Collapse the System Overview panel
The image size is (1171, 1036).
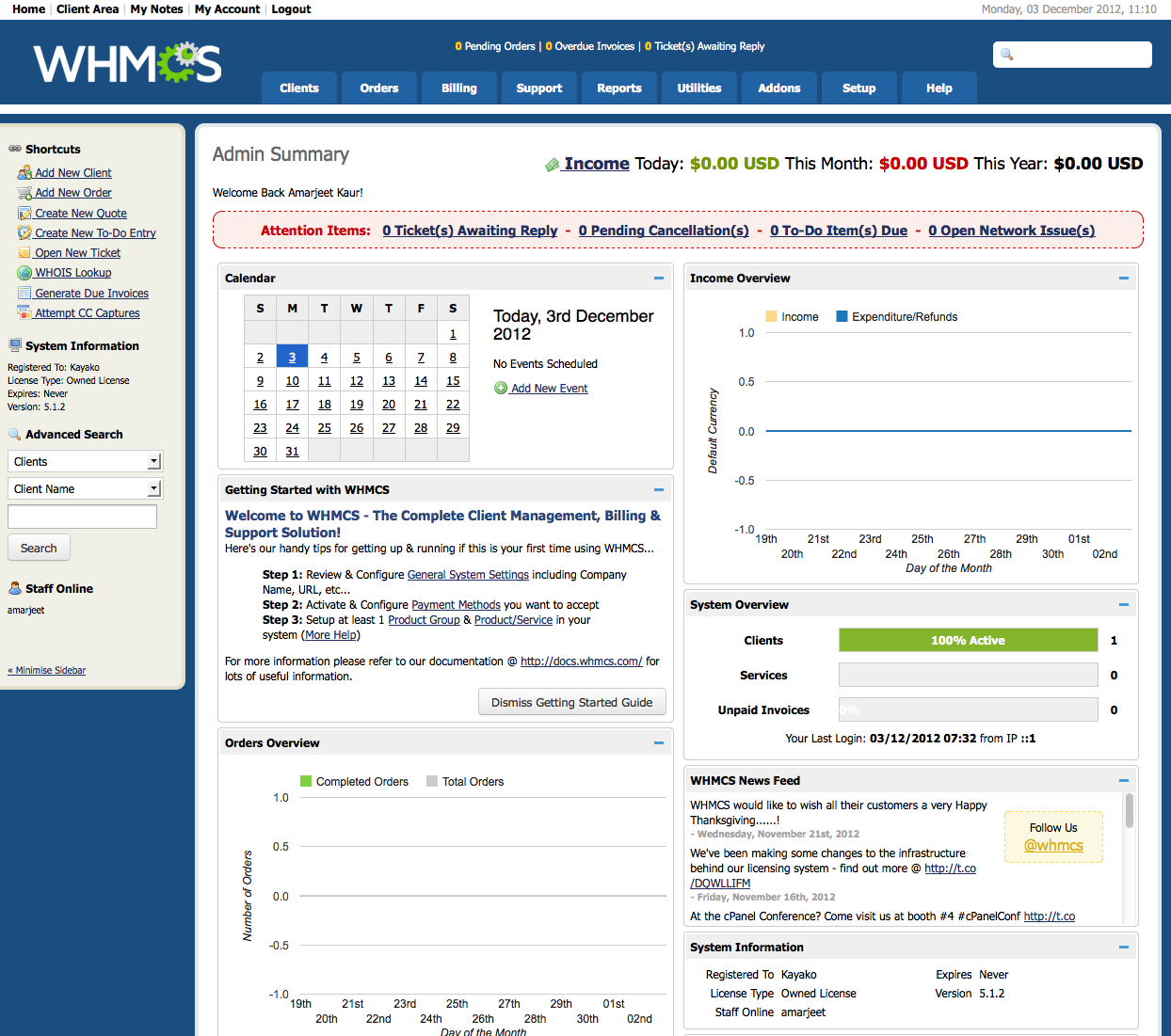(1124, 604)
